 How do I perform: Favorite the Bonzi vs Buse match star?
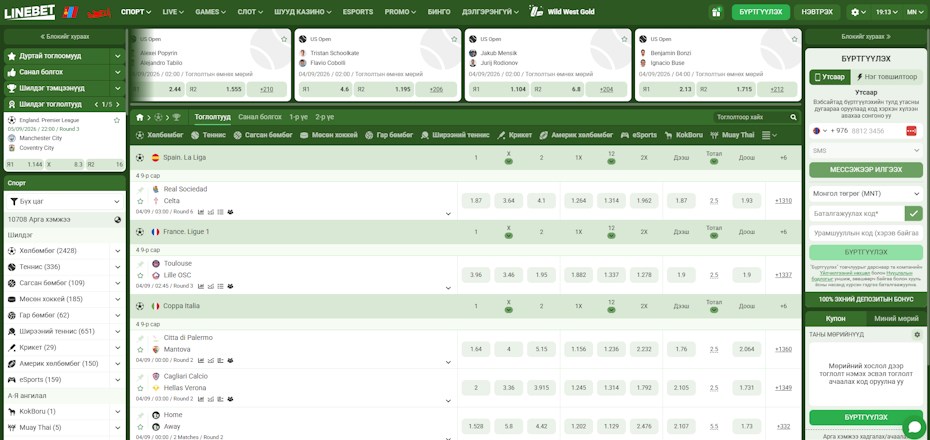(795, 39)
